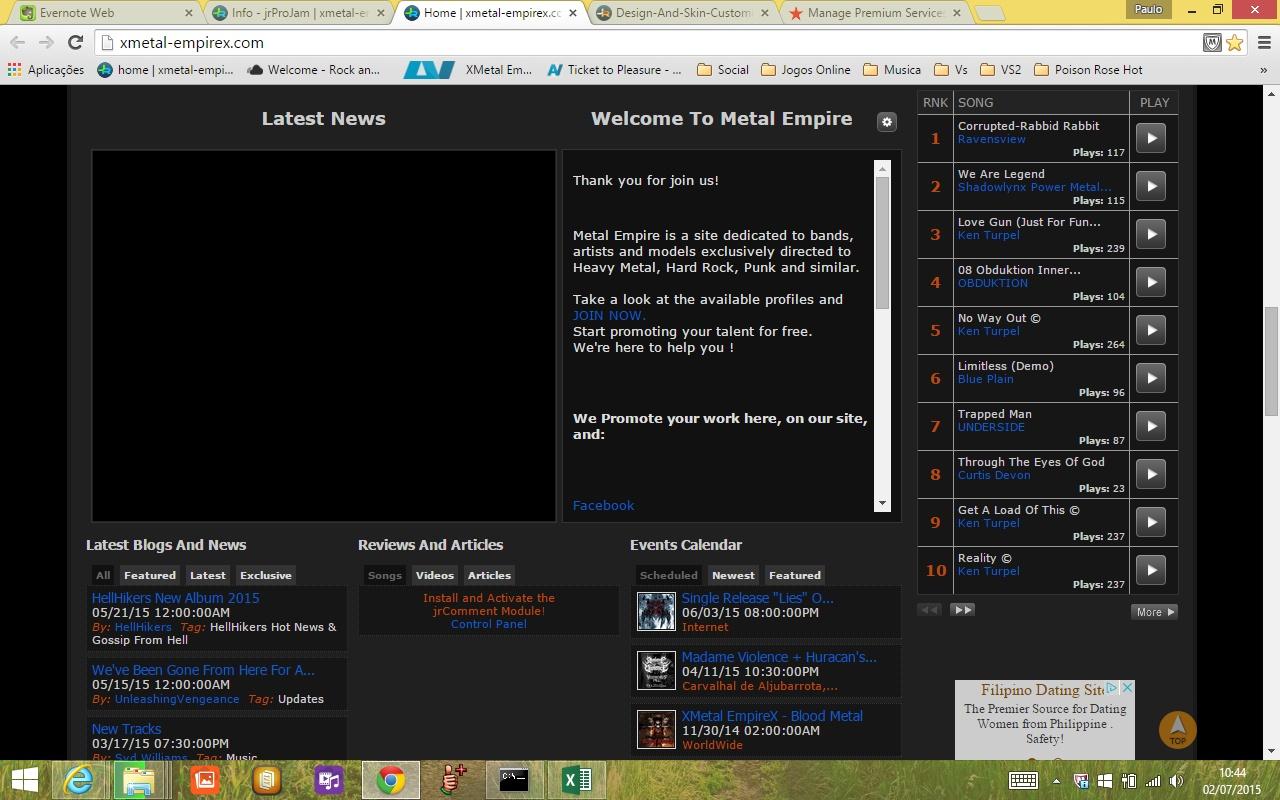The image size is (1280, 800).
Task: Click the gear icon beside Welcome To Metal Empire
Action: [x=886, y=122]
